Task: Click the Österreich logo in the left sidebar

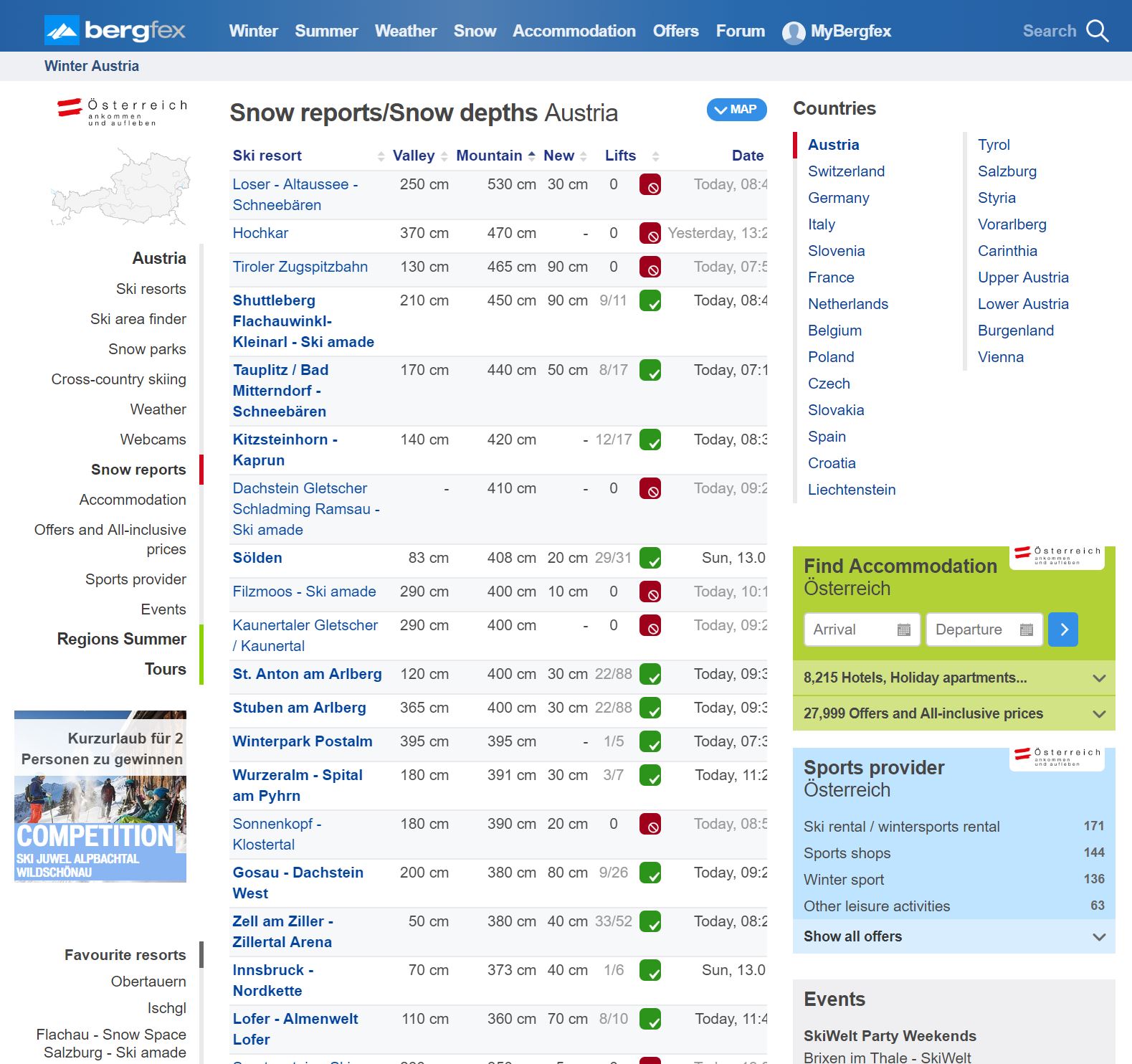Action: point(122,112)
